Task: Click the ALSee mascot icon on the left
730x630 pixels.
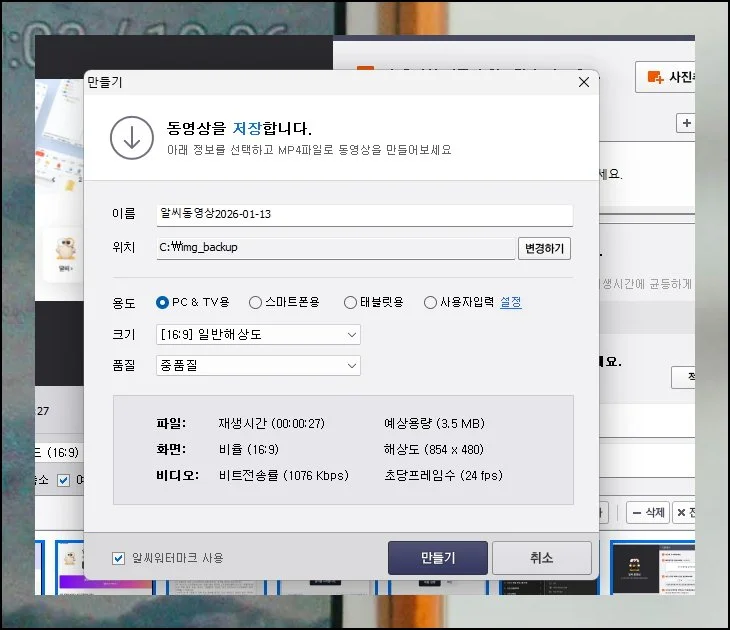Action: click(65, 251)
